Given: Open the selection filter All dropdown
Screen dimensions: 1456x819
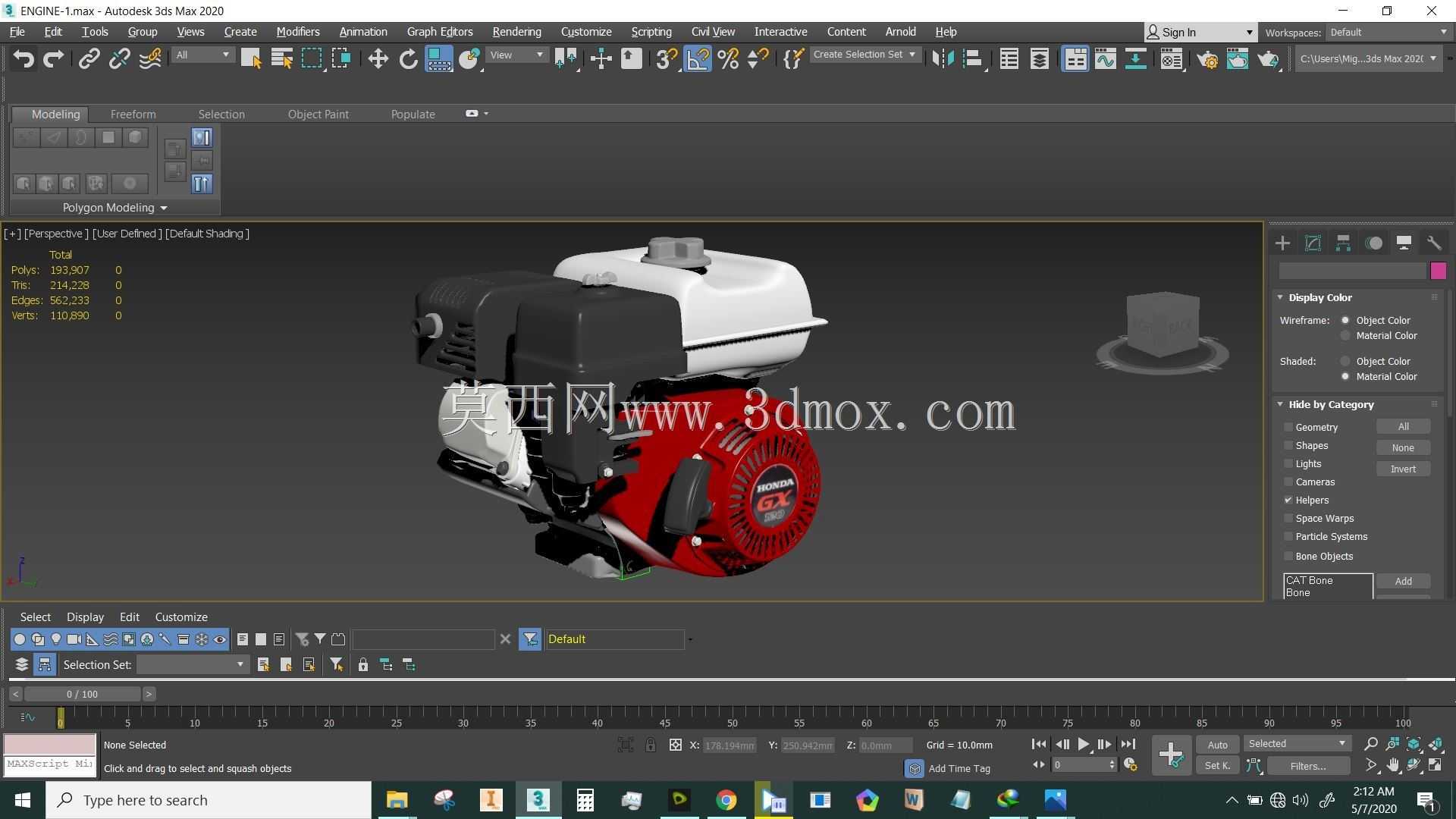Looking at the screenshot, I should (x=202, y=55).
